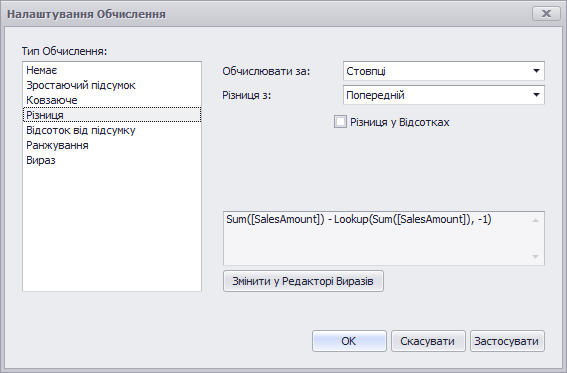Open 'Змінити у Редакторі Виразів' button
This screenshot has width=567, height=373.
pyautogui.click(x=303, y=281)
